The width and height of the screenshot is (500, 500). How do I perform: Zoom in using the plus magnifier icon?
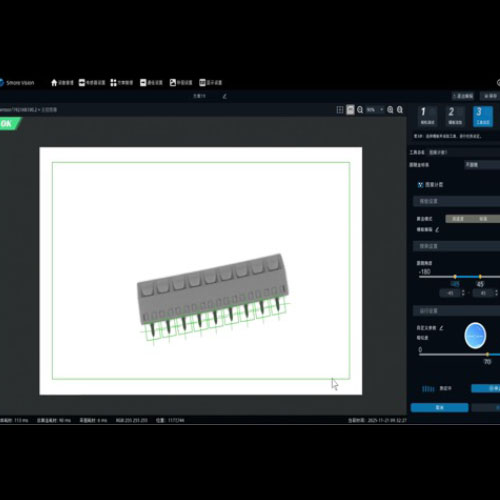[x=390, y=110]
